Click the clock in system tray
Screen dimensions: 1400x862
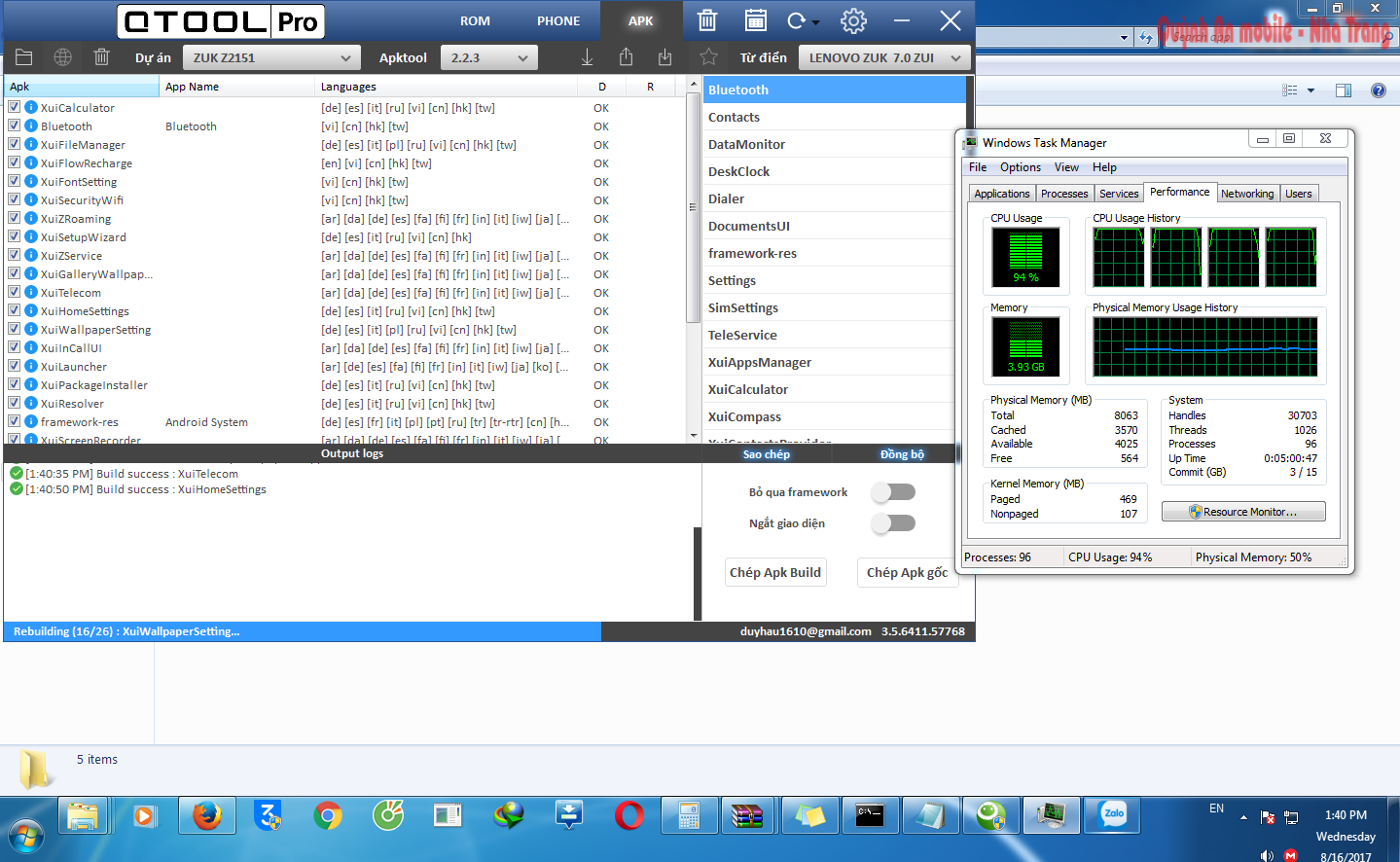tap(1346, 836)
